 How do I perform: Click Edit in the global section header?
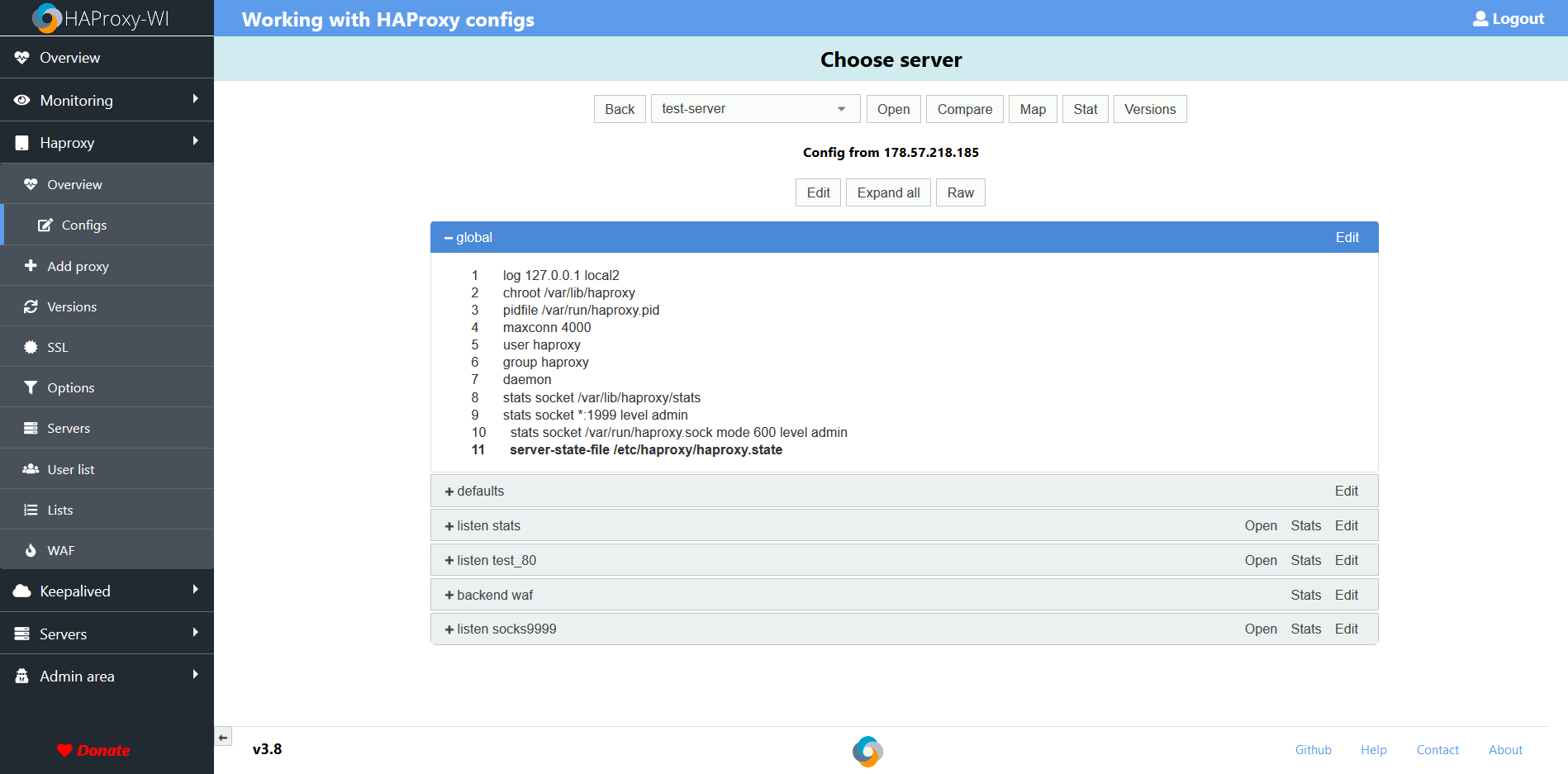click(1347, 237)
